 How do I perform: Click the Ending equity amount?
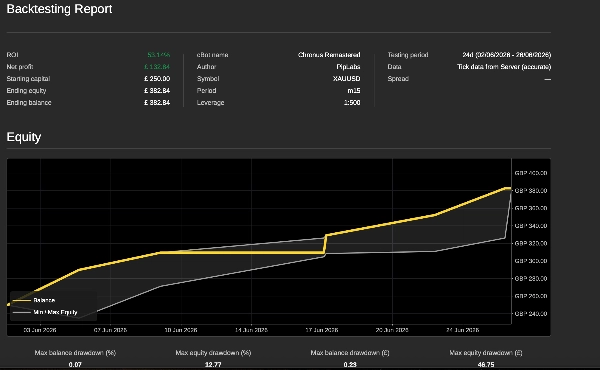(x=157, y=91)
